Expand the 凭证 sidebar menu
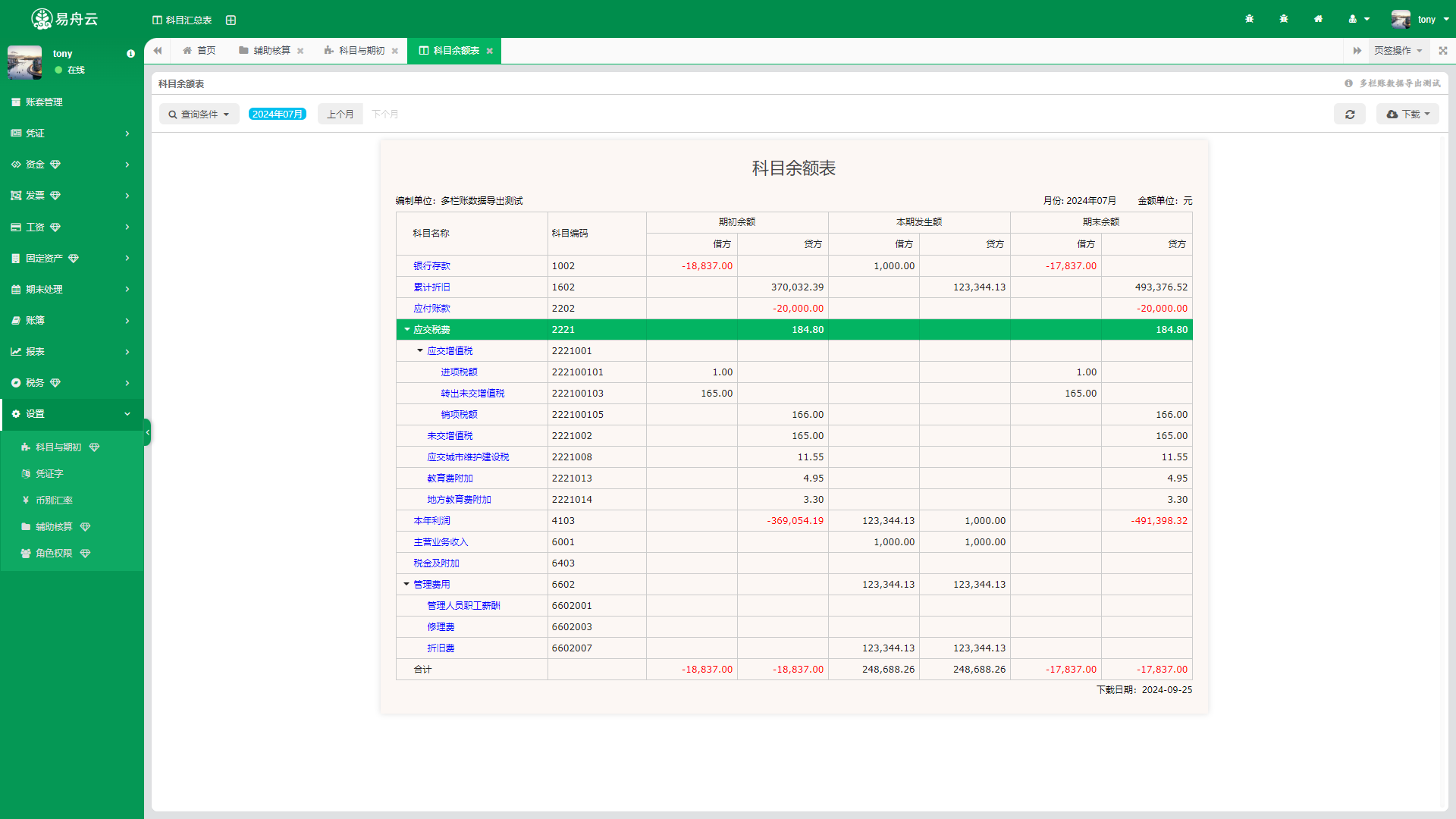This screenshot has height=819, width=1456. (x=72, y=133)
